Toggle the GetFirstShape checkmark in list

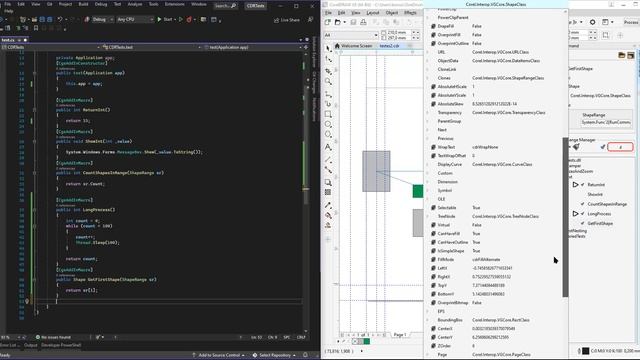click(583, 223)
